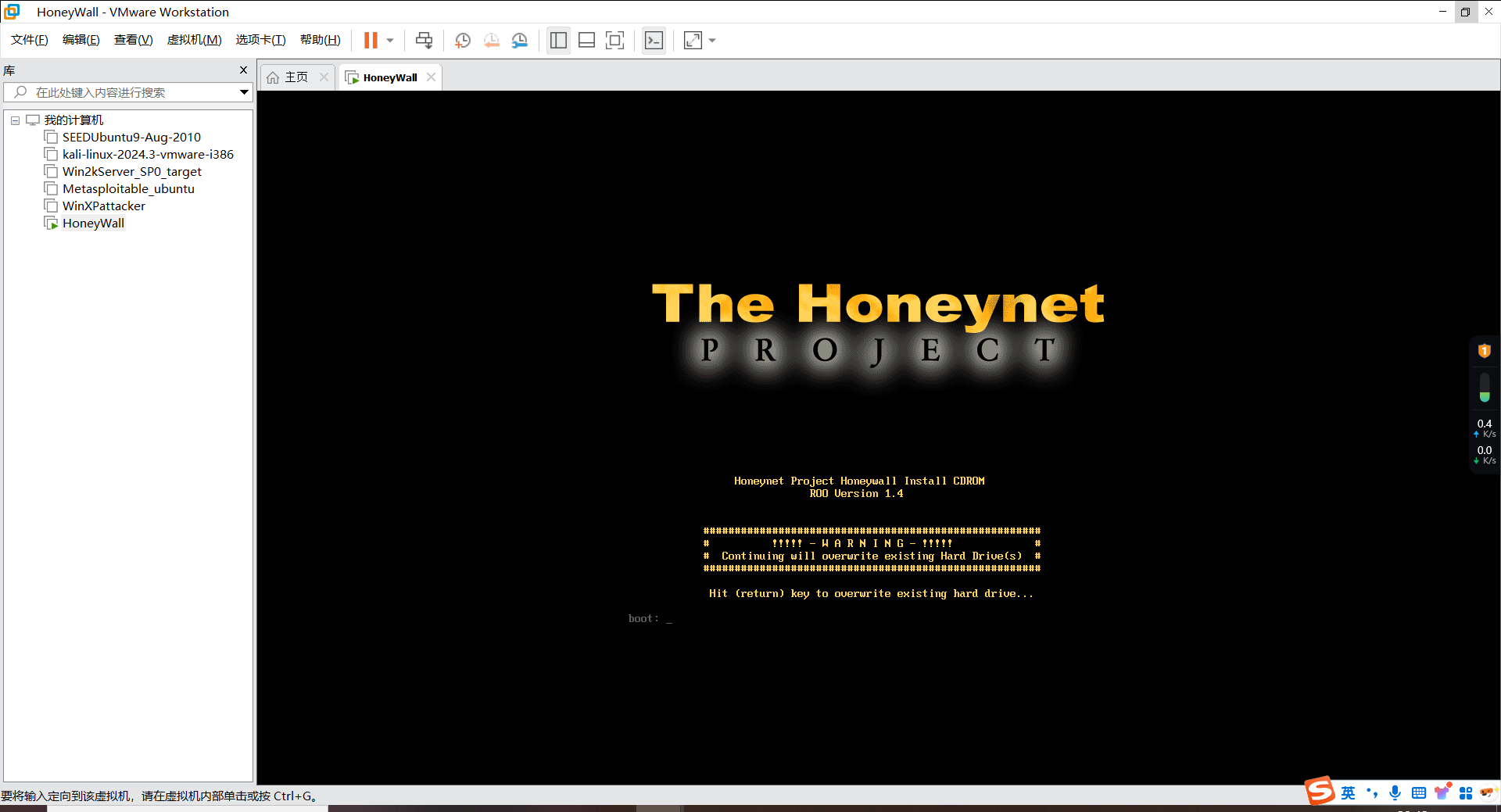Click the VMware Workstation title bar app icon
The image size is (1501, 812).
point(12,12)
